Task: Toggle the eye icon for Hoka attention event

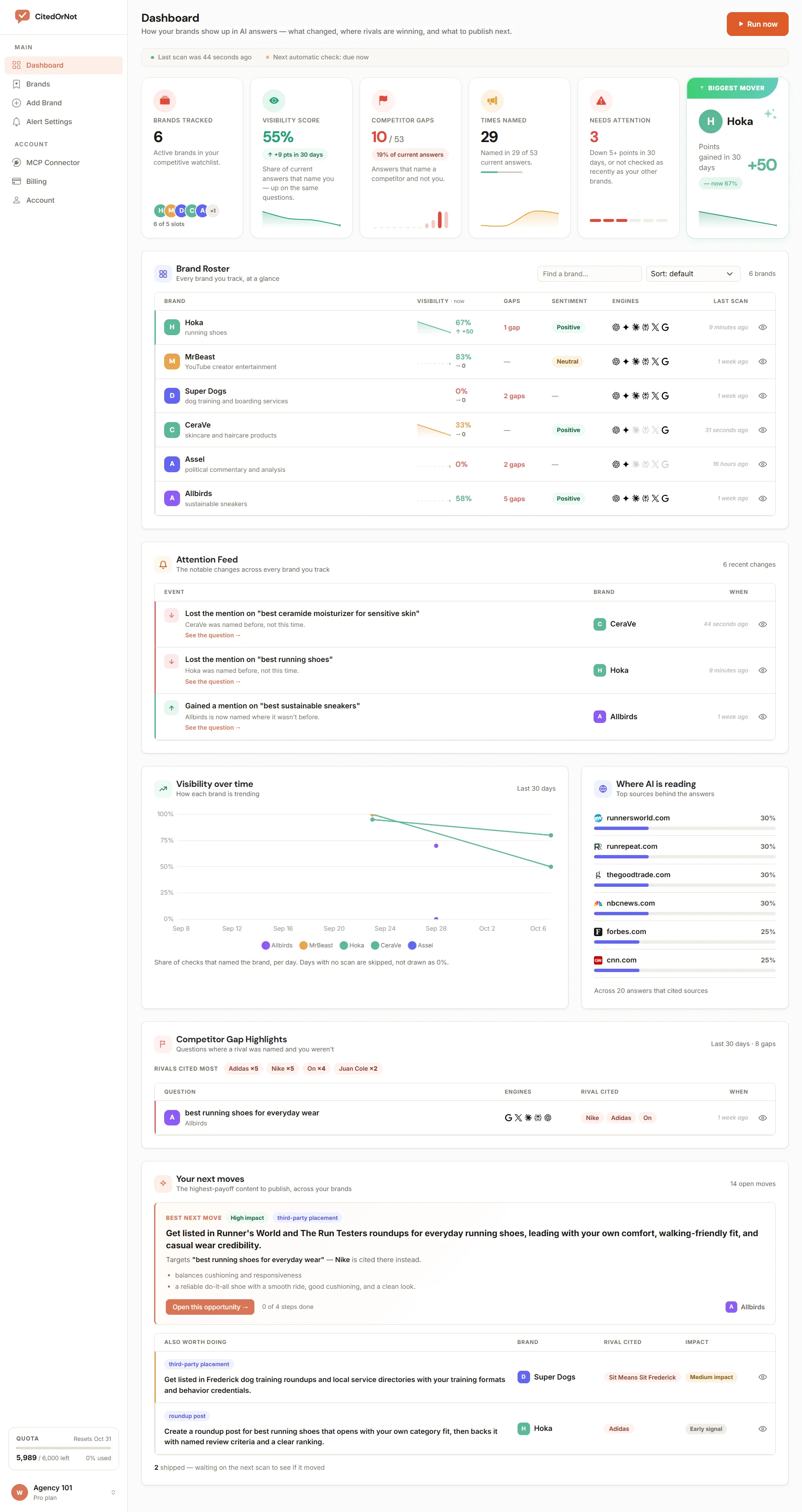Action: click(762, 670)
